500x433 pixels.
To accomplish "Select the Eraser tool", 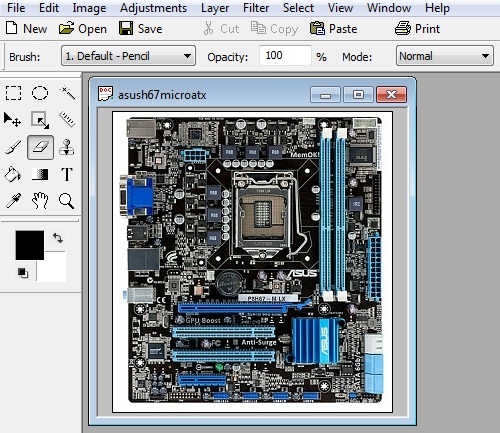I will pyautogui.click(x=40, y=147).
